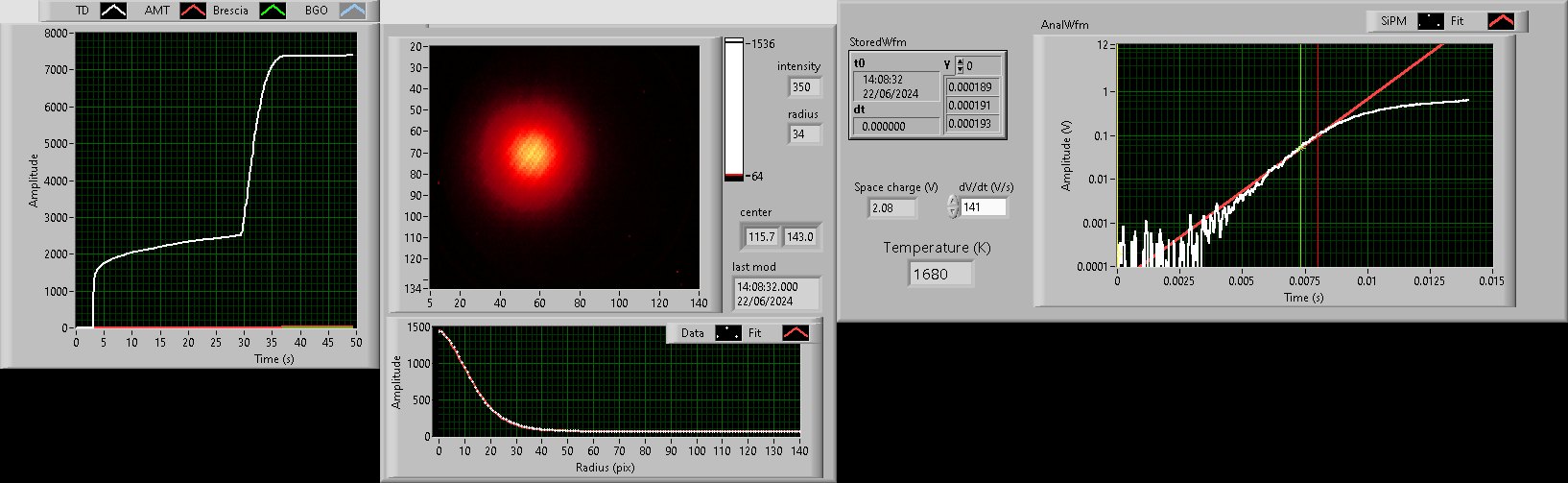Image resolution: width=1568 pixels, height=483 pixels.
Task: Open the radial profile Data legend icon
Action: click(728, 333)
